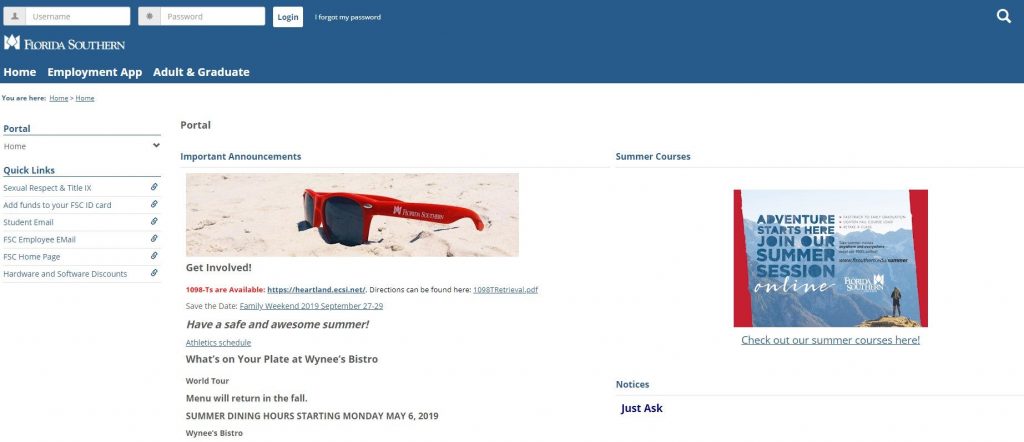Viewport: 1024px width, 442px height.
Task: Click link icon beside FSC Employee EMail
Action: [154, 239]
